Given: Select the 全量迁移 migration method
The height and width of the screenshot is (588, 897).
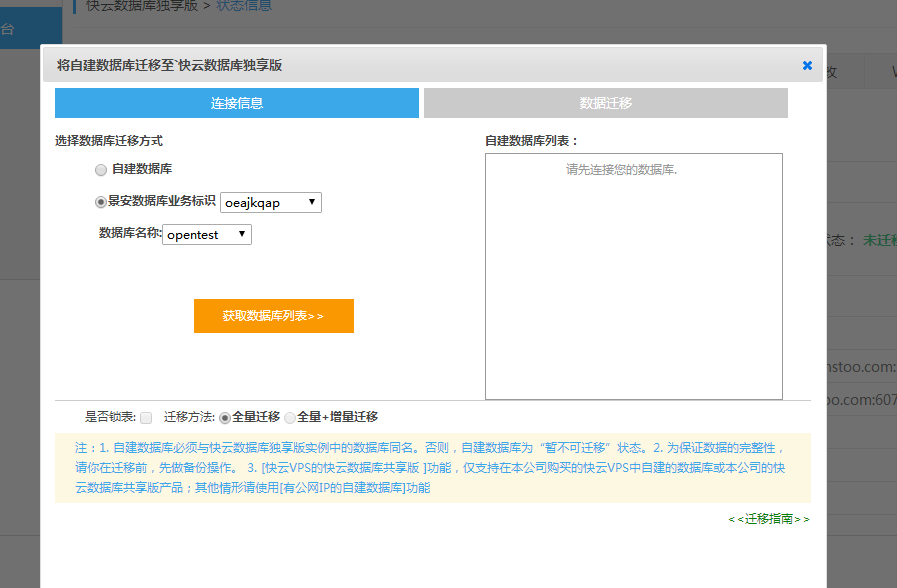Looking at the screenshot, I should pyautogui.click(x=225, y=417).
